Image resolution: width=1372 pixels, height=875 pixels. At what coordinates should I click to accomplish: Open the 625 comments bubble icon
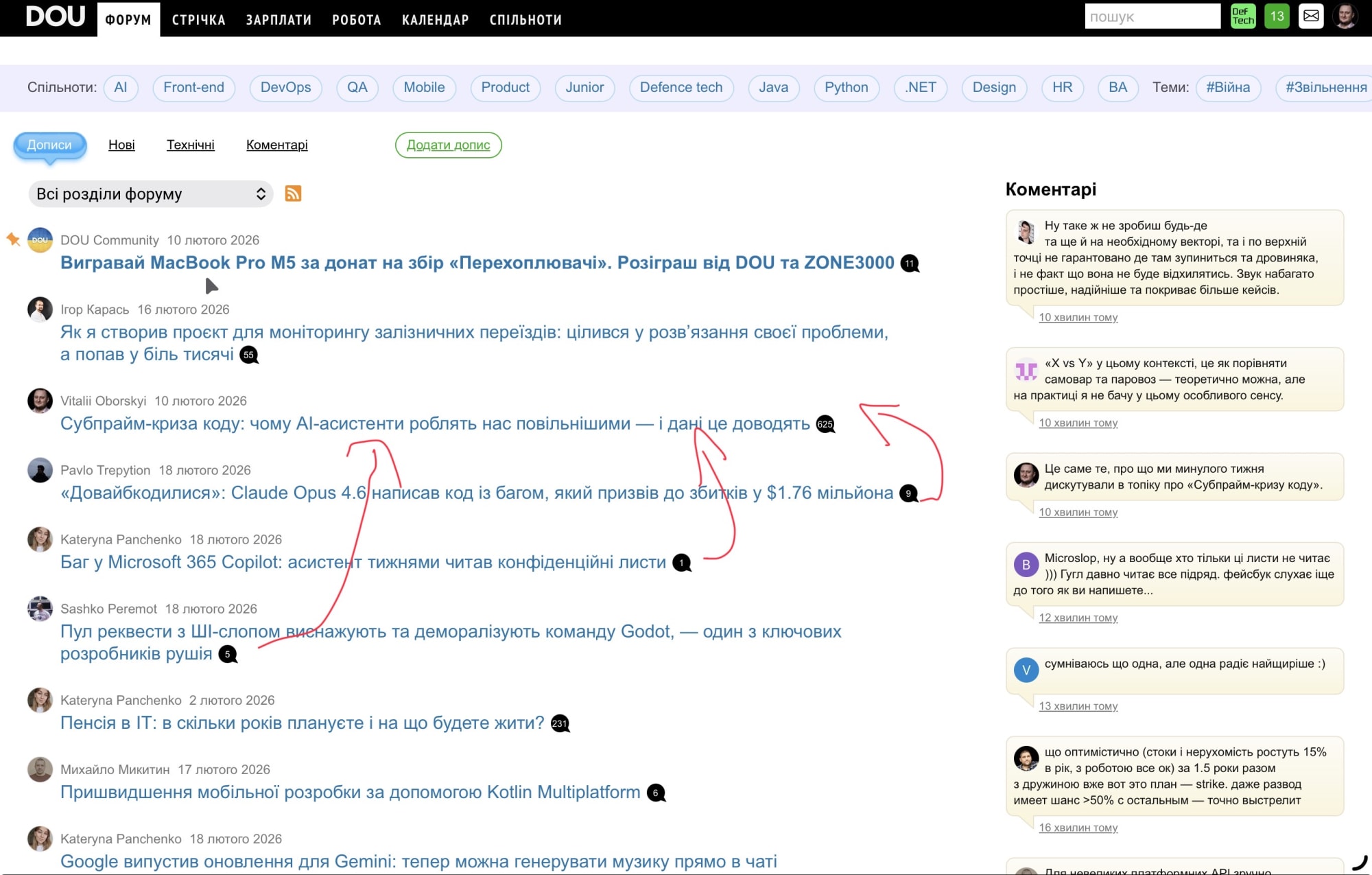pos(825,424)
